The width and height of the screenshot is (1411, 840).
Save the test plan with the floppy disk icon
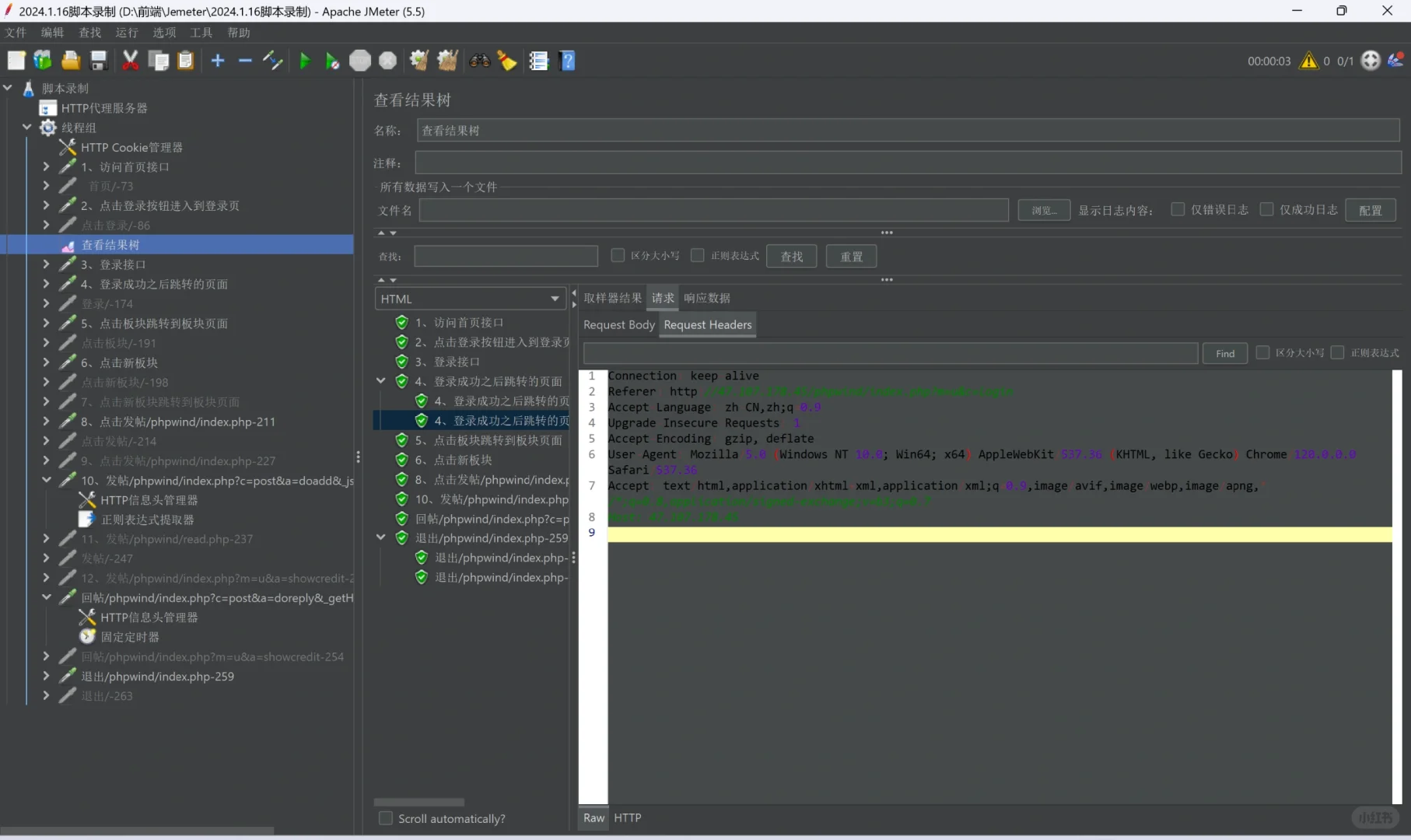[99, 61]
